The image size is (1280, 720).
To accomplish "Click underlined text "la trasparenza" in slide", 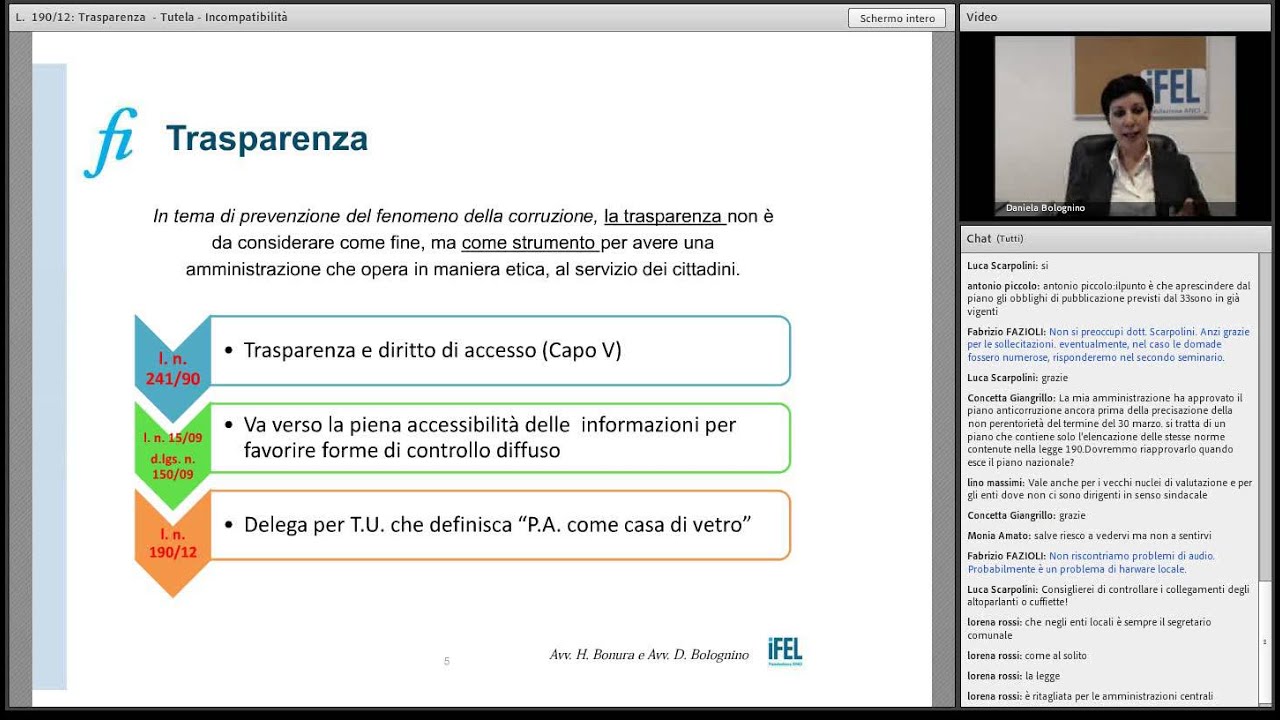I will tap(665, 216).
